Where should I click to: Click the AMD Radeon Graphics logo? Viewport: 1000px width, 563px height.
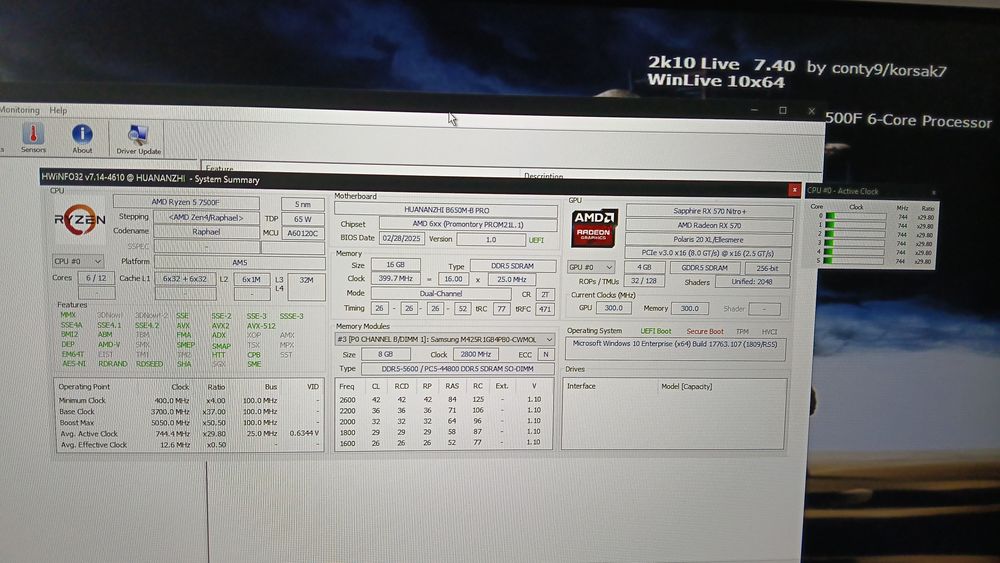(594, 228)
